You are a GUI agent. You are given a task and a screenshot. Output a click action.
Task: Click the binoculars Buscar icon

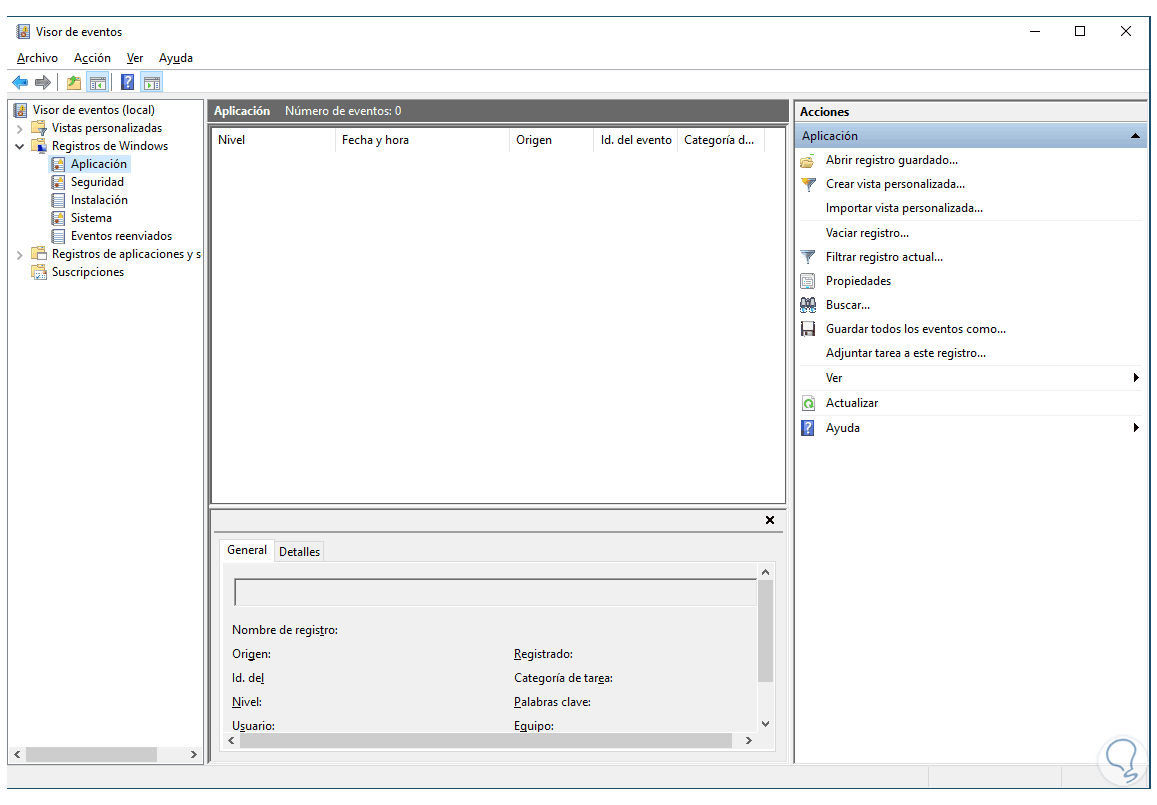808,305
